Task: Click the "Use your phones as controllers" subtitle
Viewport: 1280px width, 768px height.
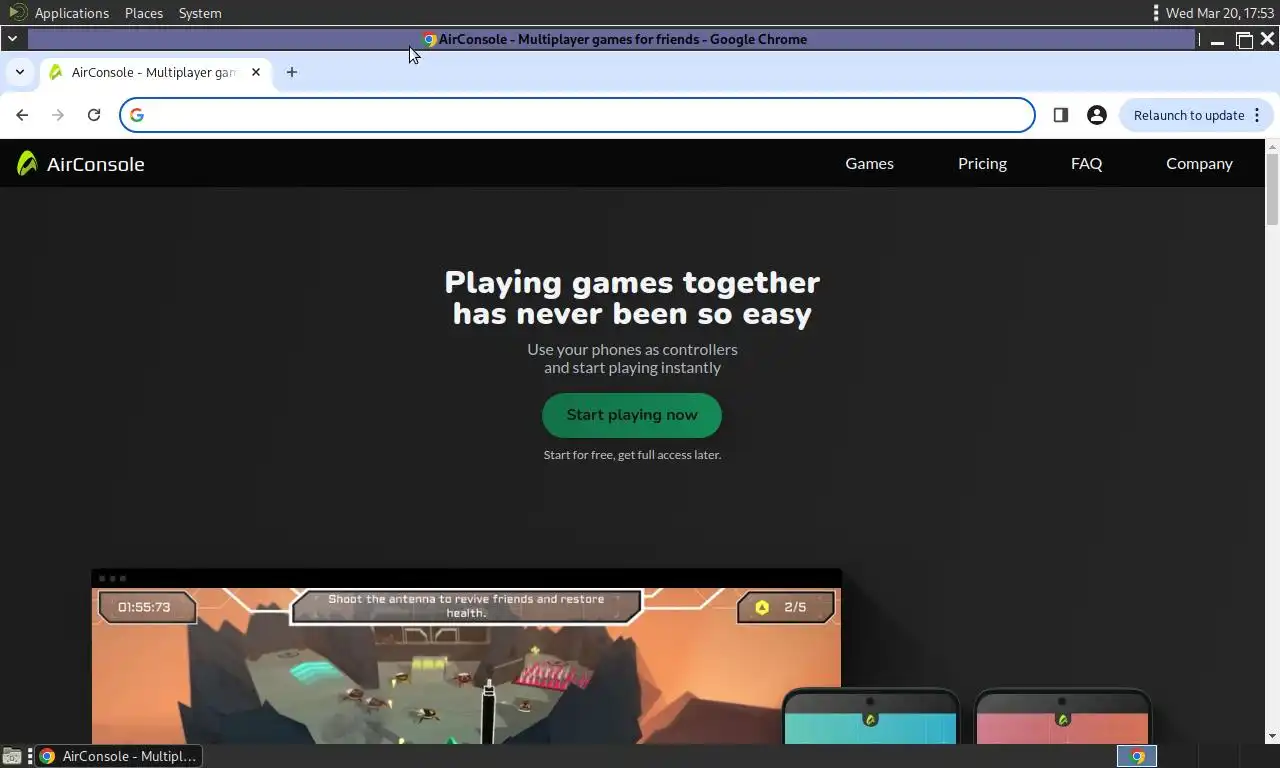Action: [632, 349]
